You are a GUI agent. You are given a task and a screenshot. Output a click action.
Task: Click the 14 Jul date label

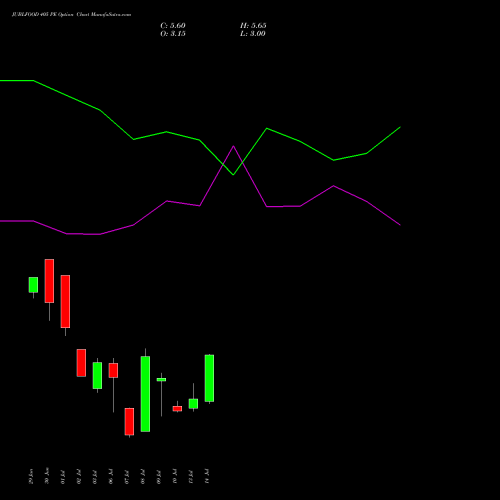tap(207, 477)
